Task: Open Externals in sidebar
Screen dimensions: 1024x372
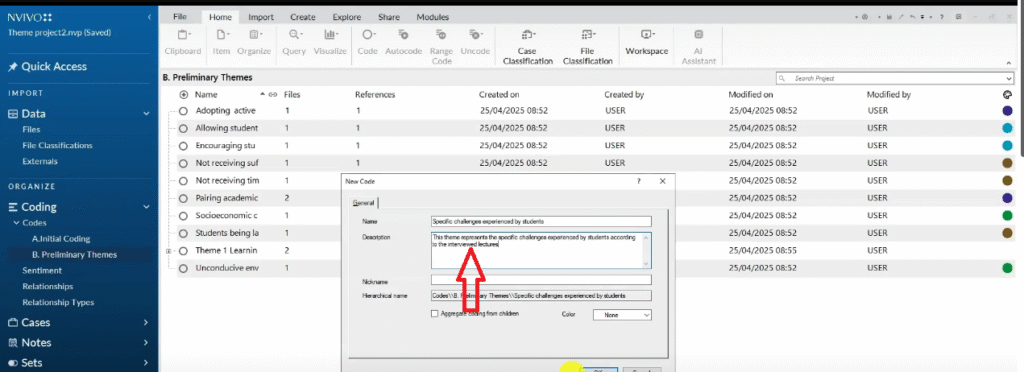Action: (x=40, y=161)
